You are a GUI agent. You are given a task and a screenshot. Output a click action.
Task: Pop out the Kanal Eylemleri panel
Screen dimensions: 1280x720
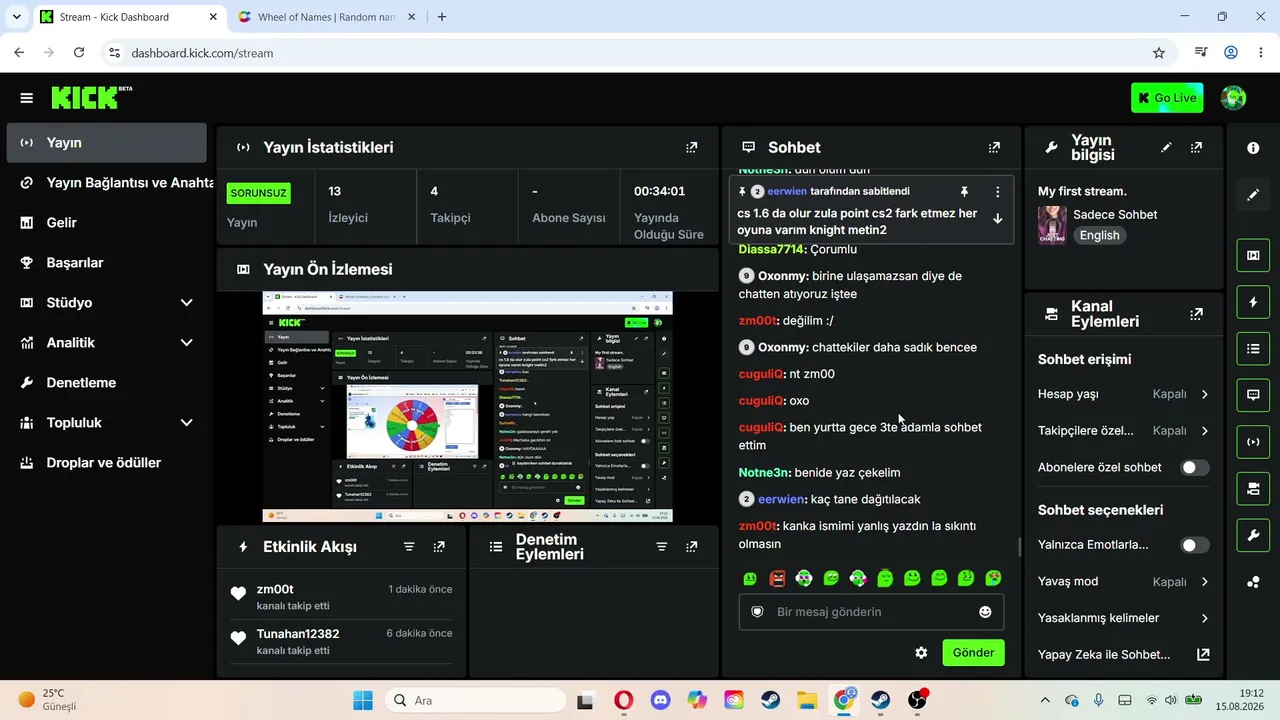coord(1196,314)
